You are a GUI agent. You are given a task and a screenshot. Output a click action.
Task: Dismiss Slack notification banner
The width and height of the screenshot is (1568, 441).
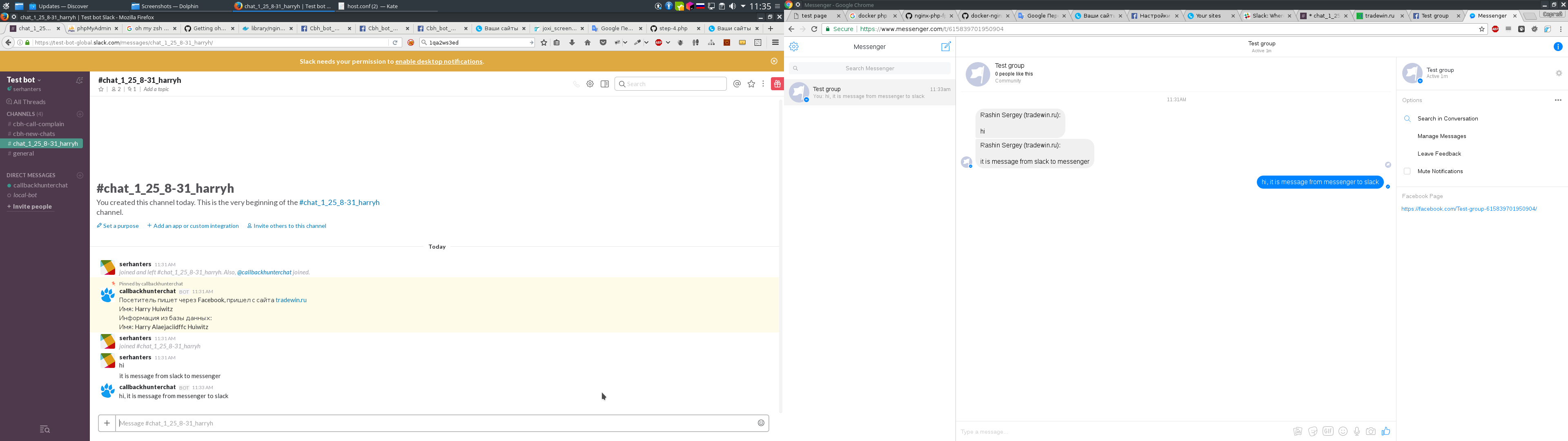pos(774,61)
